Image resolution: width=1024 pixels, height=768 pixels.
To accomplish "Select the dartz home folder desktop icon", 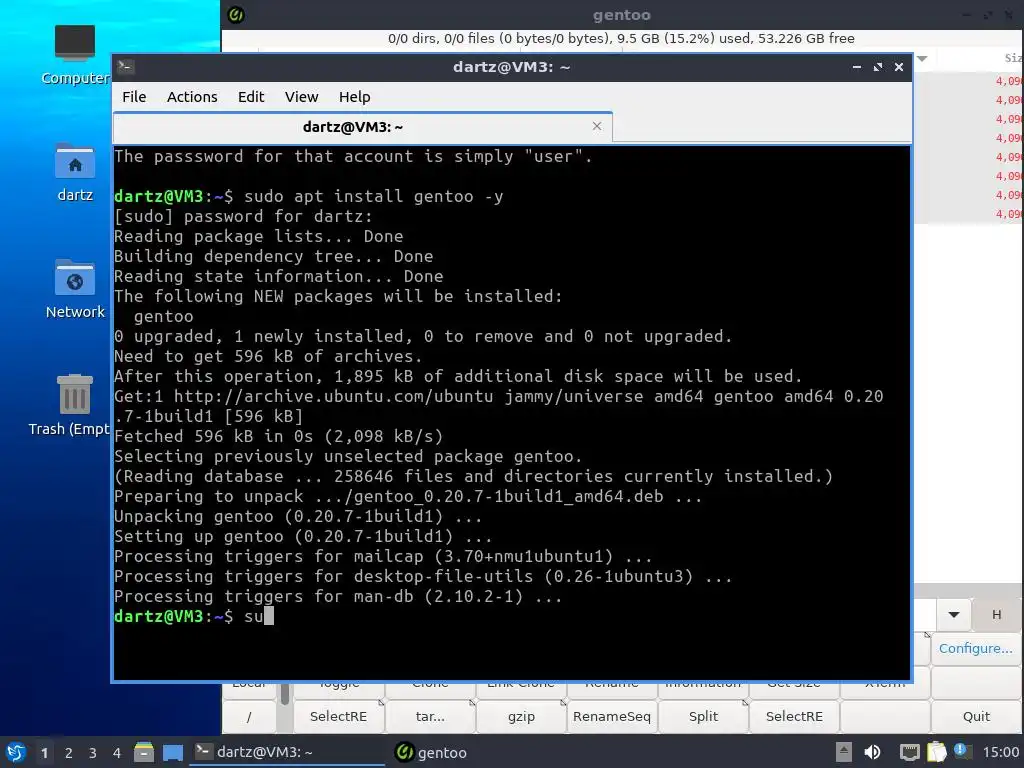I will point(75,172).
